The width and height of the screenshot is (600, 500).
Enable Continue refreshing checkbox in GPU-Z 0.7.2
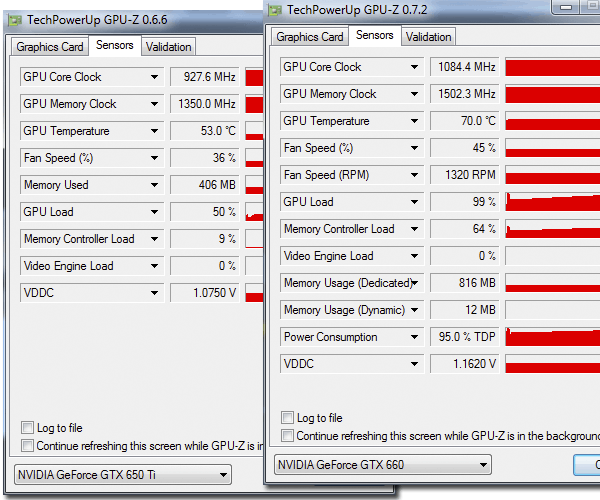[287, 435]
